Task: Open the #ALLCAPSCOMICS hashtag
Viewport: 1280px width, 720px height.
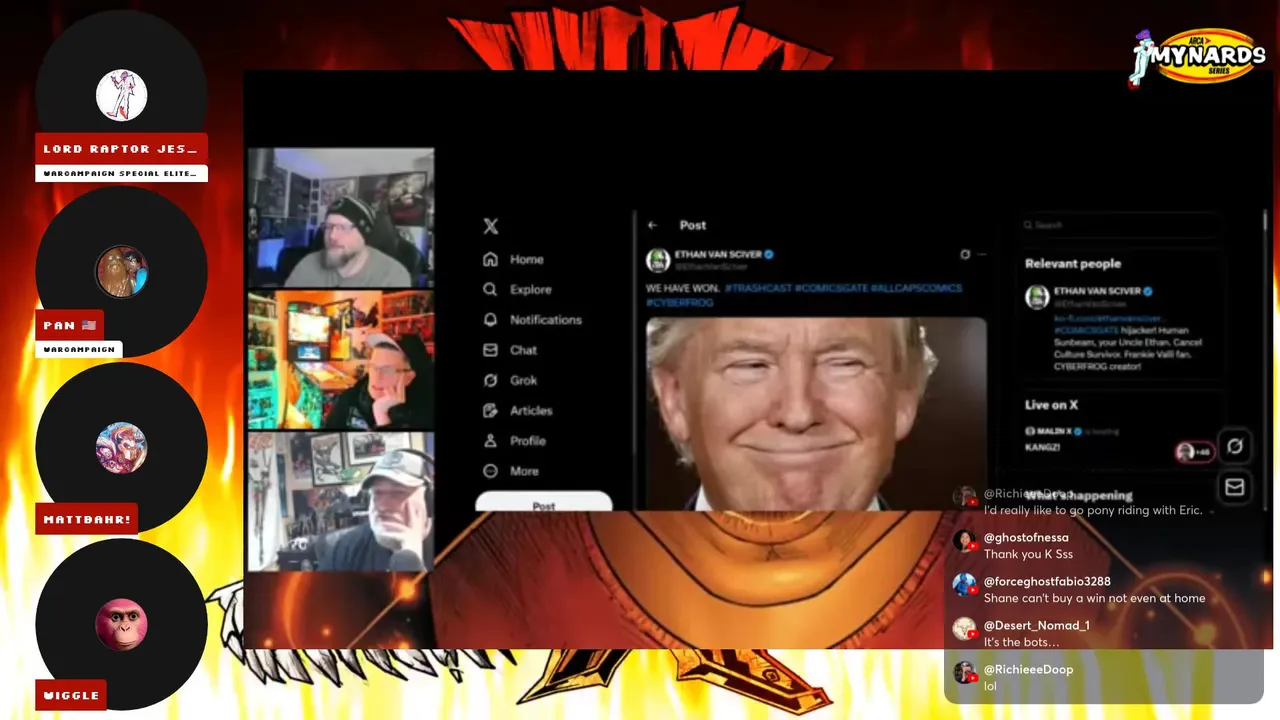Action: click(916, 288)
